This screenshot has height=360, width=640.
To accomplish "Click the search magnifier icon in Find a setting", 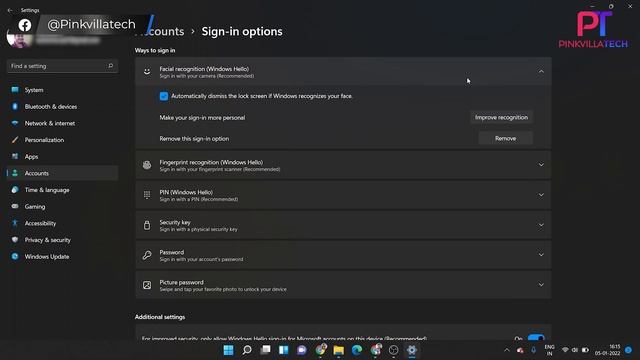I will coord(110,66).
